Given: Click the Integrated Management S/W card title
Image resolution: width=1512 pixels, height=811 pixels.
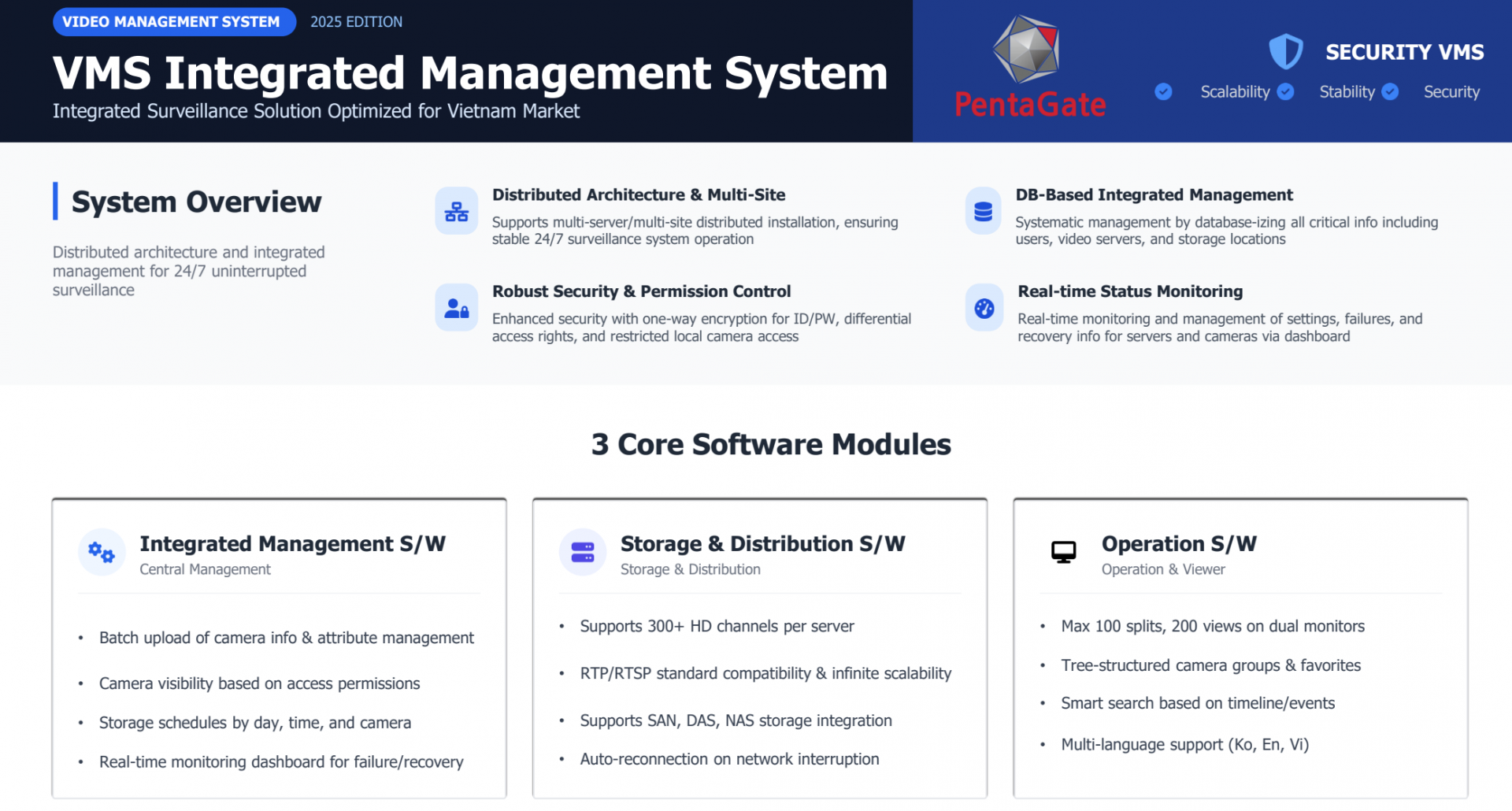Looking at the screenshot, I should pyautogui.click(x=292, y=544).
